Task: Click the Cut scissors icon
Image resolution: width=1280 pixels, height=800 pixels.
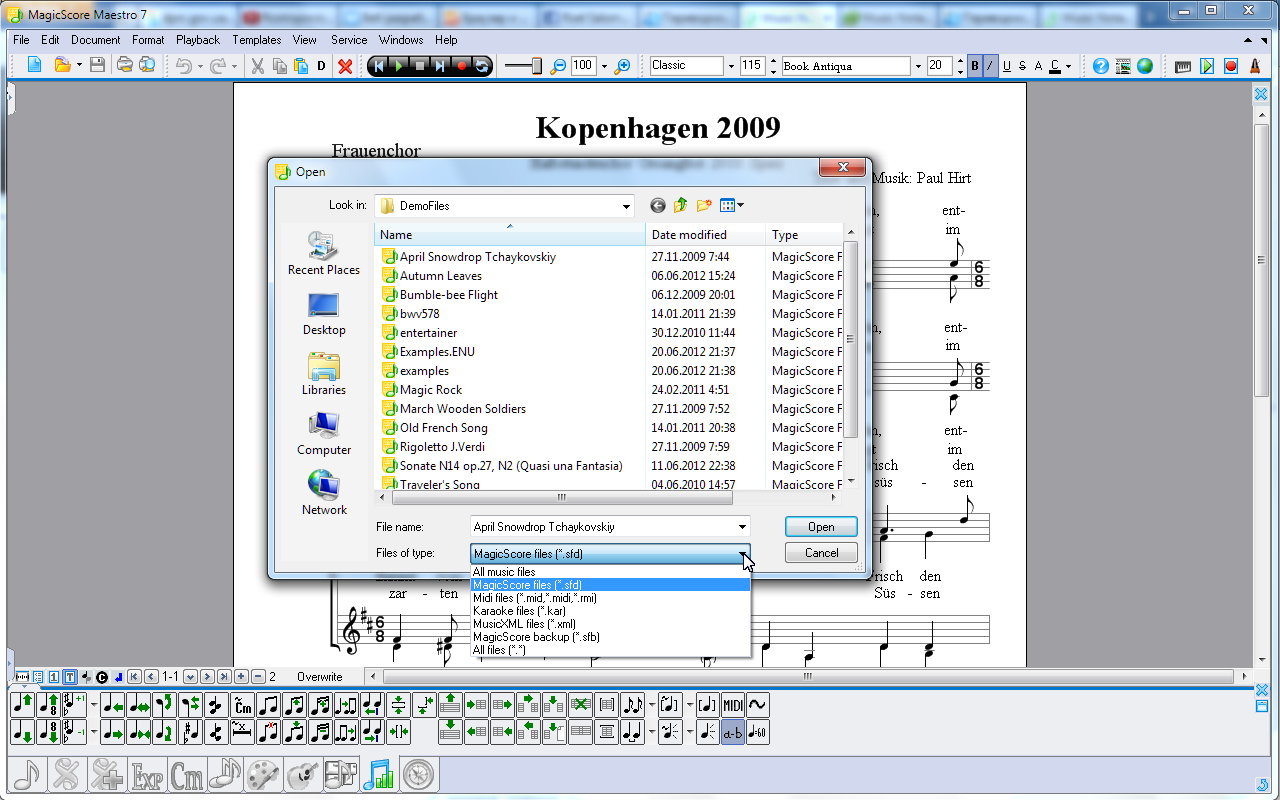Action: click(x=257, y=66)
